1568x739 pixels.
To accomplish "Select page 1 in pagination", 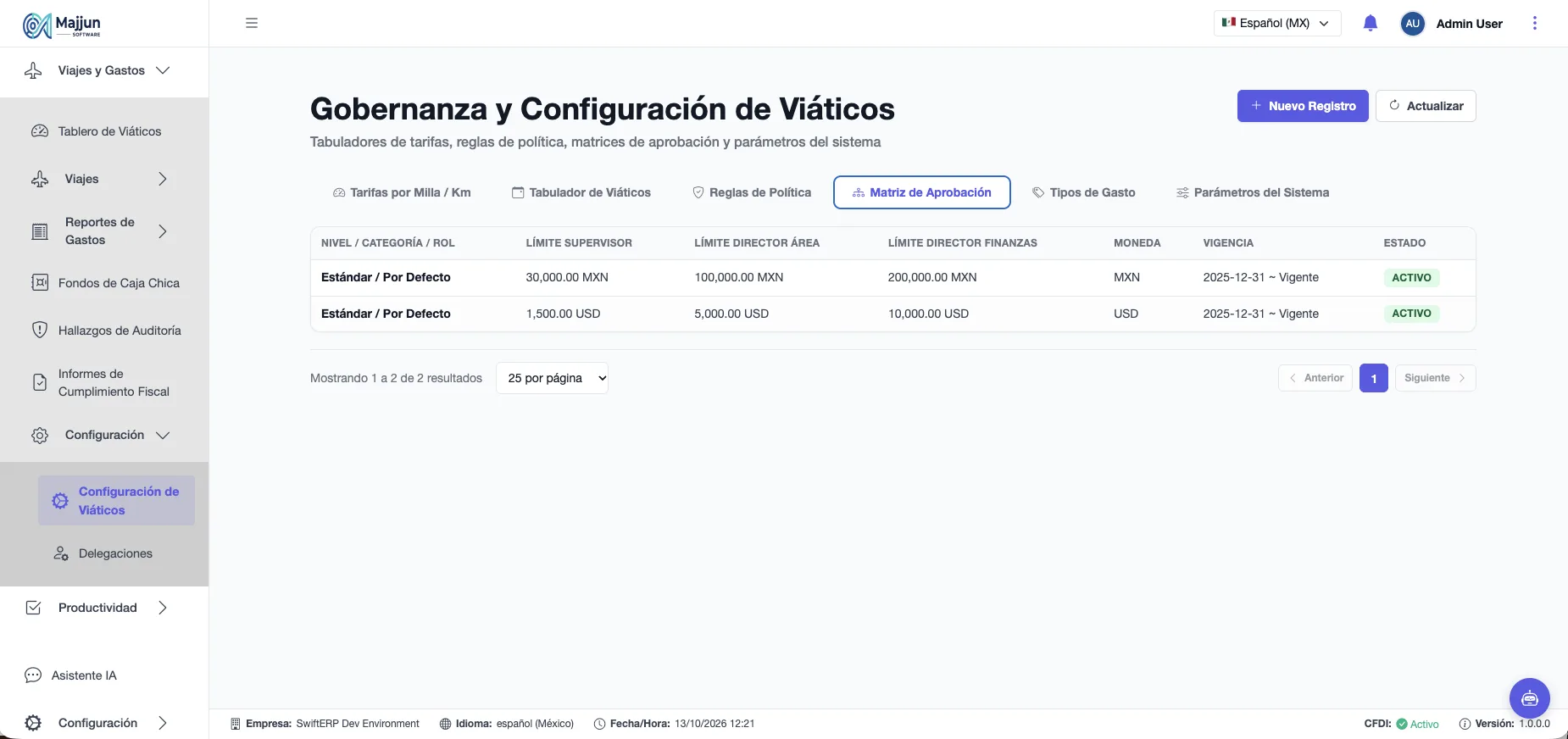I will pyautogui.click(x=1374, y=378).
